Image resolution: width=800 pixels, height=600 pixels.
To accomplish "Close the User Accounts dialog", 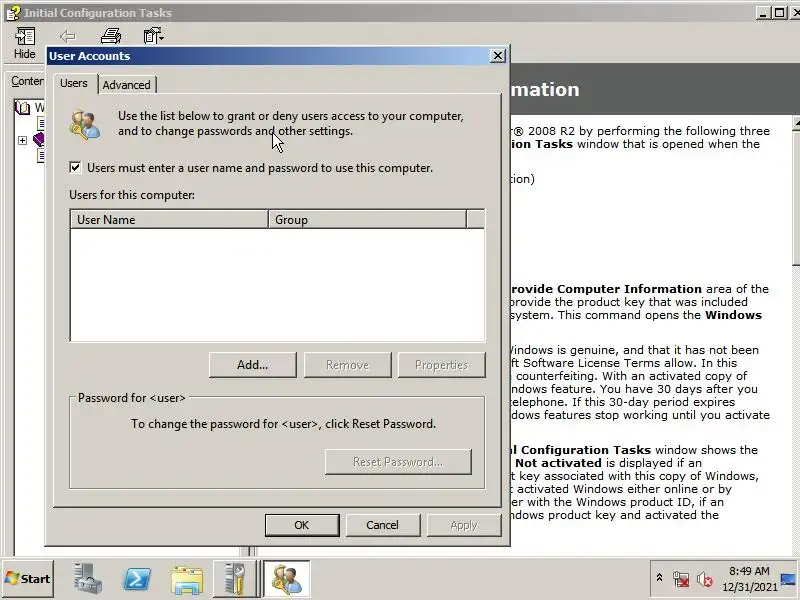I will point(497,56).
